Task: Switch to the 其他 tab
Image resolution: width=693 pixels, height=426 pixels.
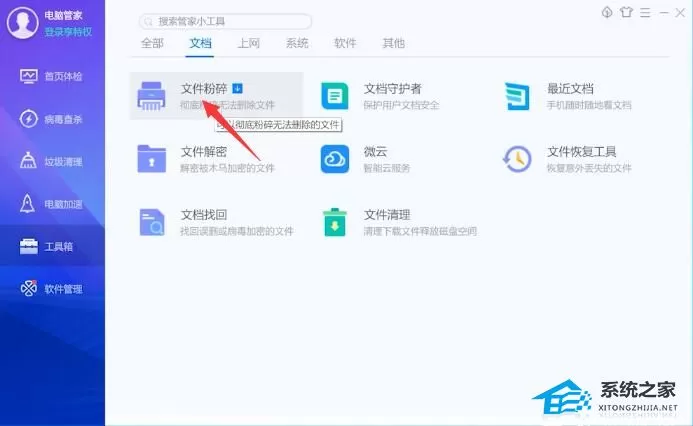Action: point(393,43)
